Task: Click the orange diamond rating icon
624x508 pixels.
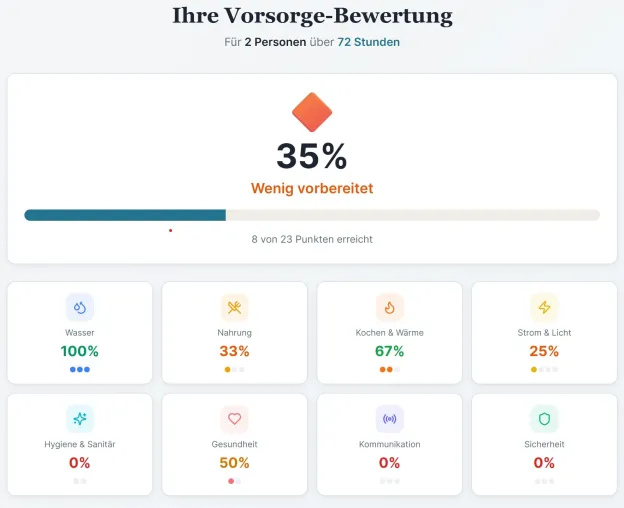Action: click(312, 112)
